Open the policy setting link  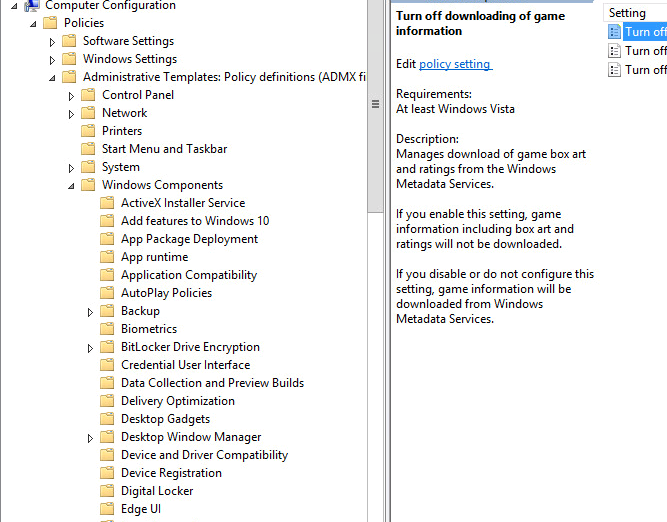[x=455, y=64]
